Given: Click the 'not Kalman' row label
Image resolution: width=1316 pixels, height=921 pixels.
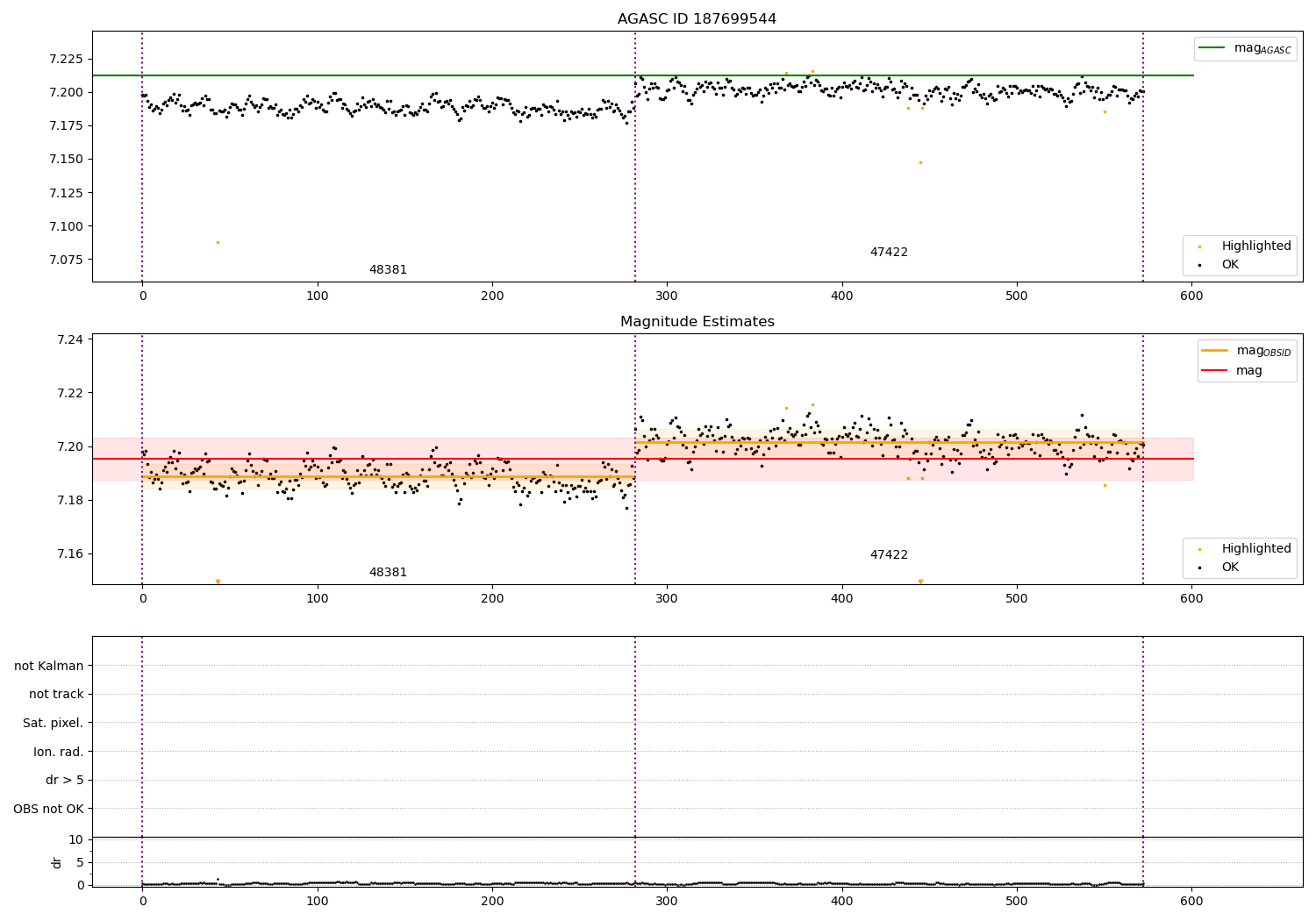Looking at the screenshot, I should pos(49,666).
